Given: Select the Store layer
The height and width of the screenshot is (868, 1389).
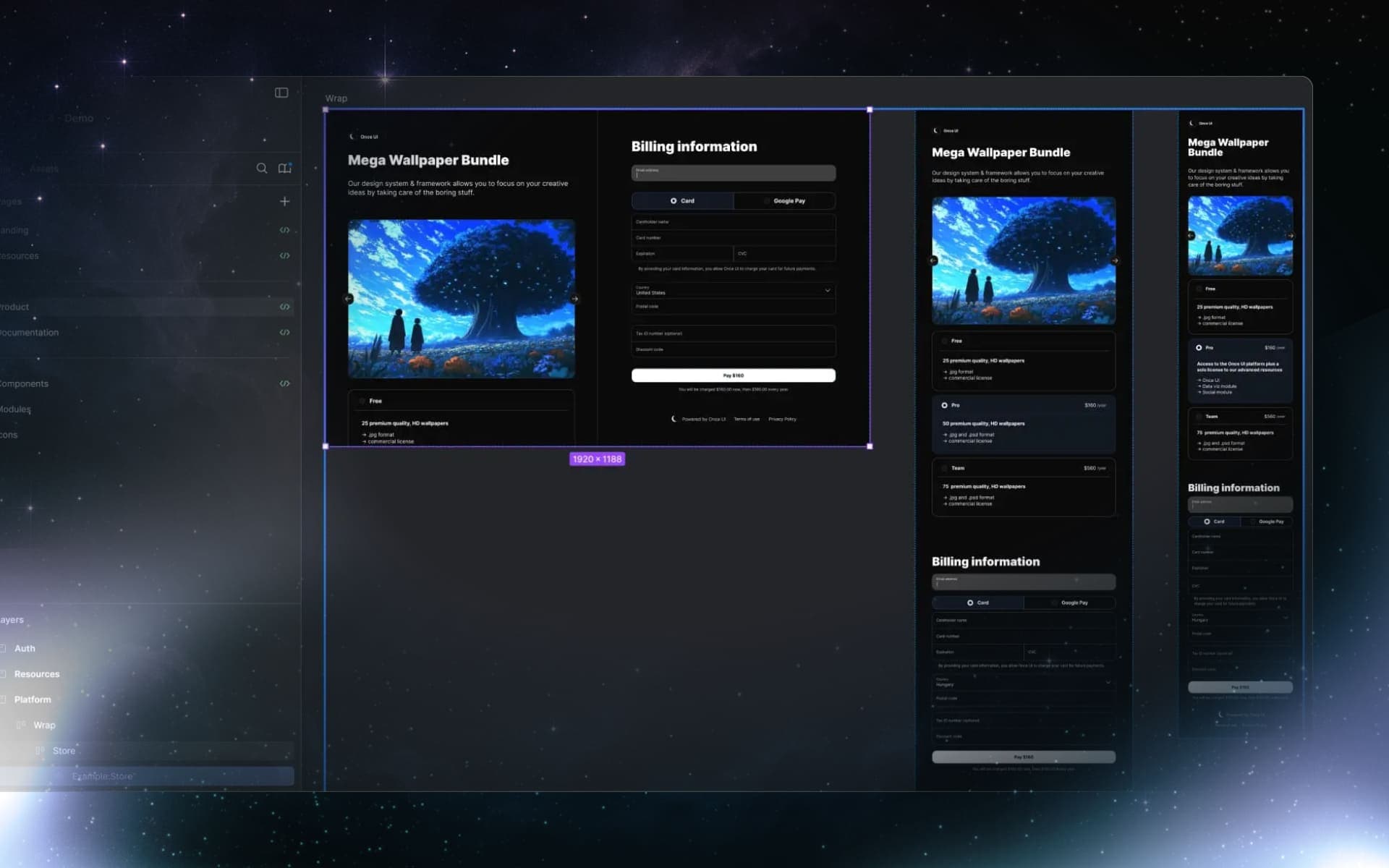Looking at the screenshot, I should (64, 751).
